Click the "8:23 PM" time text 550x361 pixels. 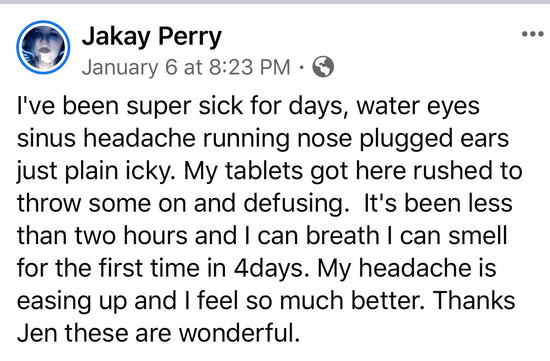pyautogui.click(x=250, y=67)
